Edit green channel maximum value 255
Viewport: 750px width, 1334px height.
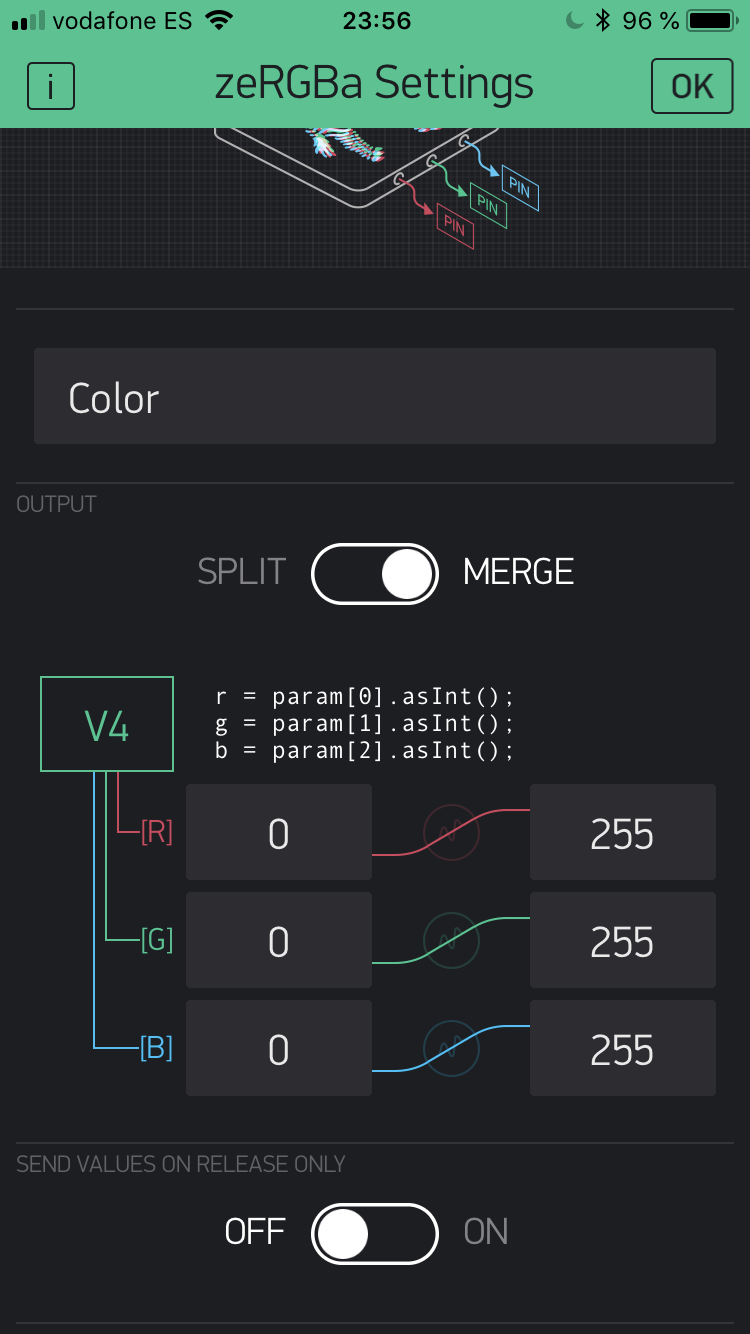(622, 940)
